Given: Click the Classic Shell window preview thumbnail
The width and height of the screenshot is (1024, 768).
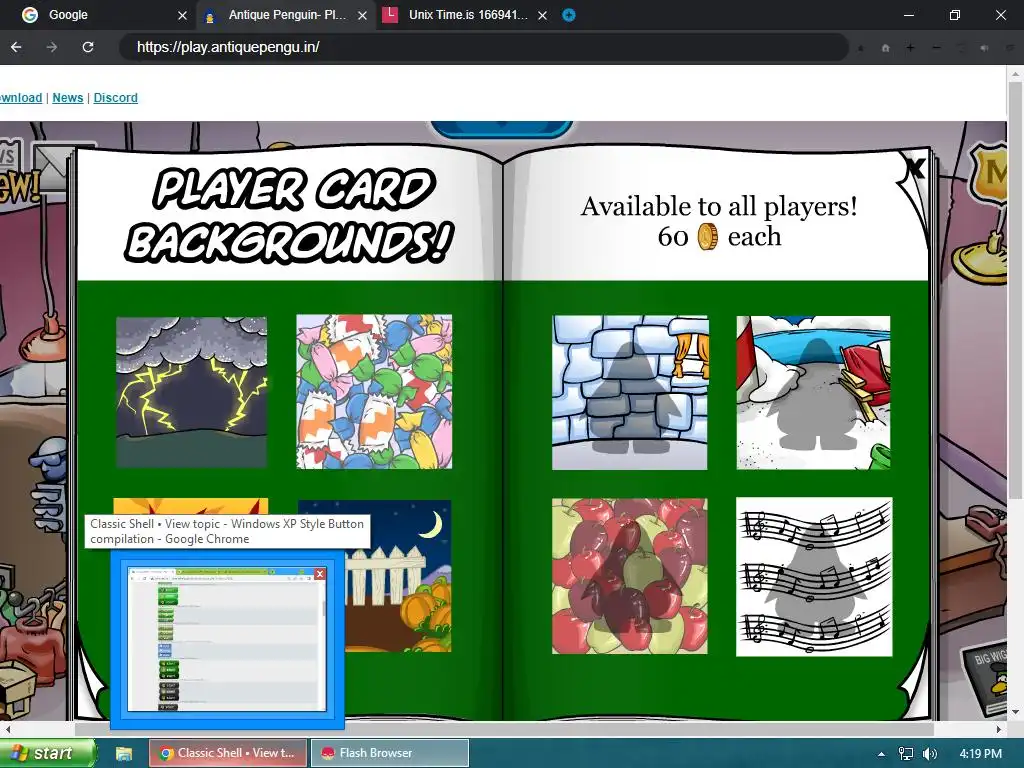Looking at the screenshot, I should [x=227, y=639].
